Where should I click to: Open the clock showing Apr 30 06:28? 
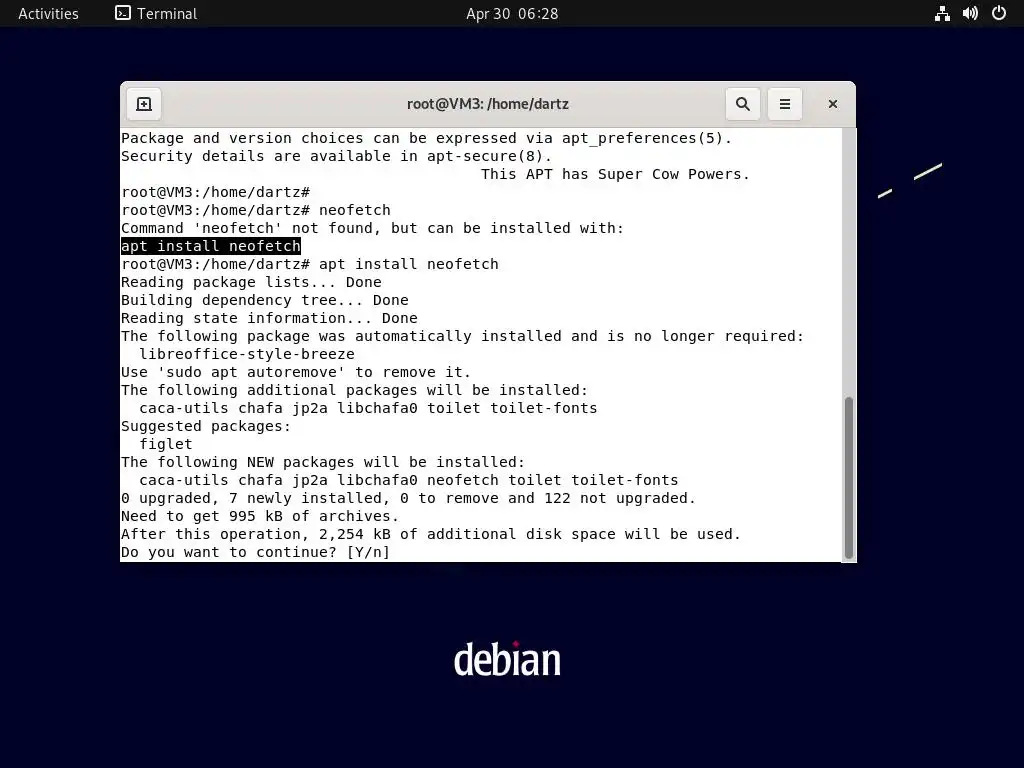pos(512,14)
